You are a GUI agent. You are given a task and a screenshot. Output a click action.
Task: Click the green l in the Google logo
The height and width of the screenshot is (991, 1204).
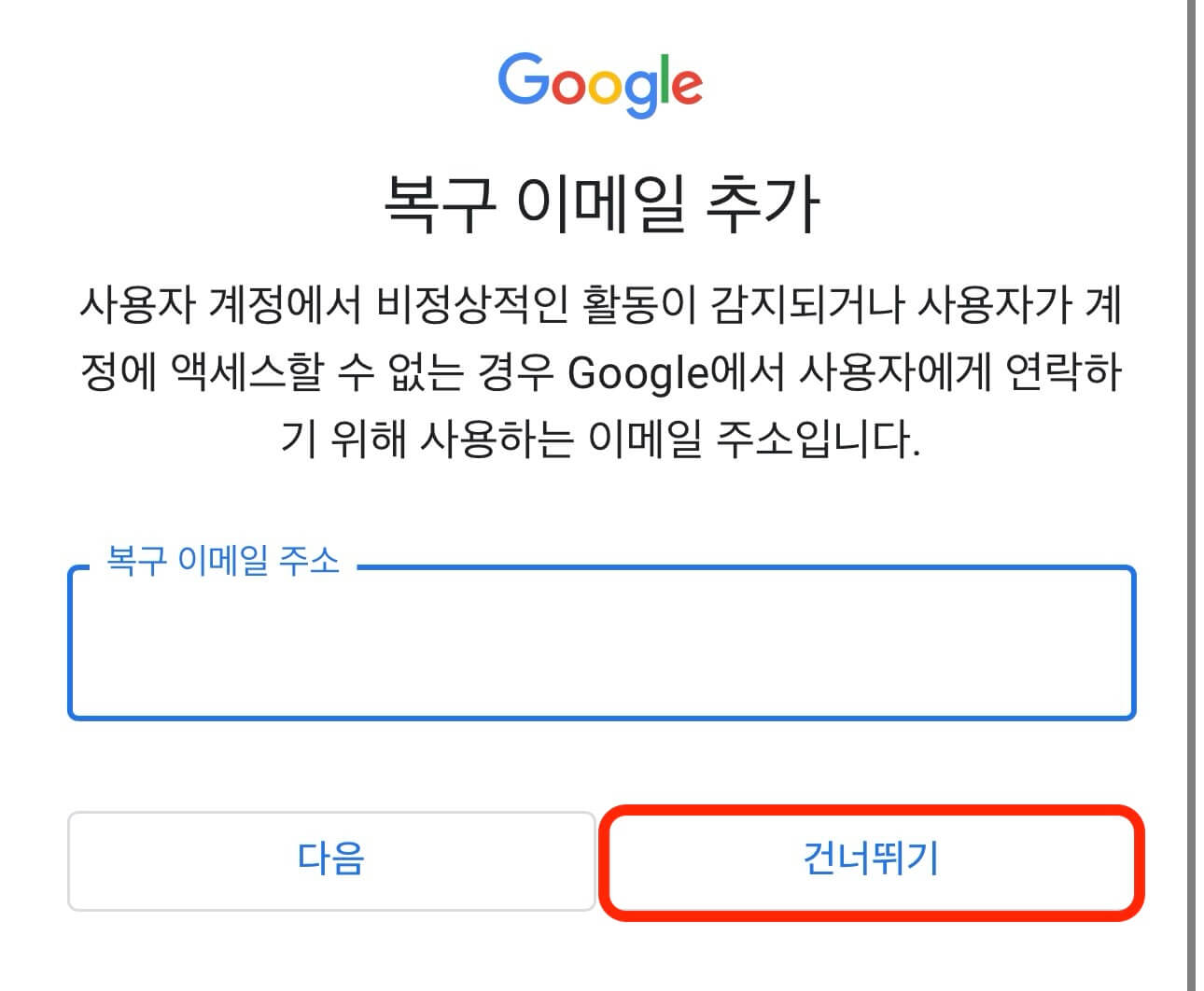point(664,77)
